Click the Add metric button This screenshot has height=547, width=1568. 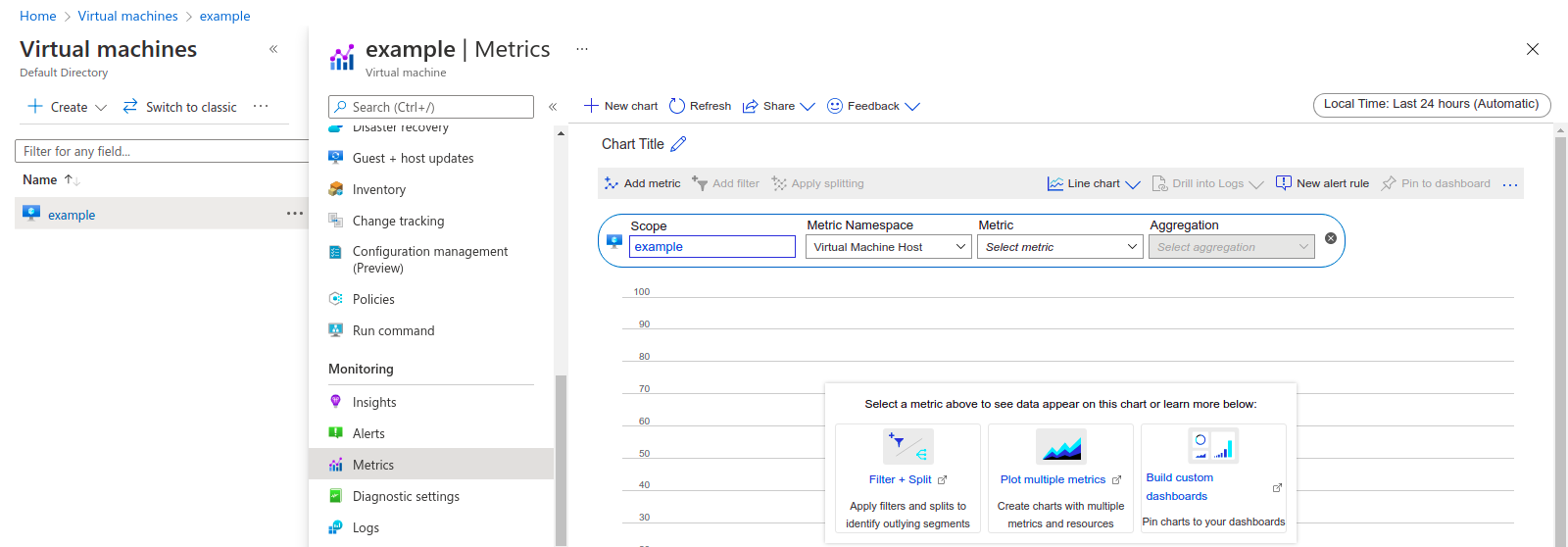click(642, 183)
